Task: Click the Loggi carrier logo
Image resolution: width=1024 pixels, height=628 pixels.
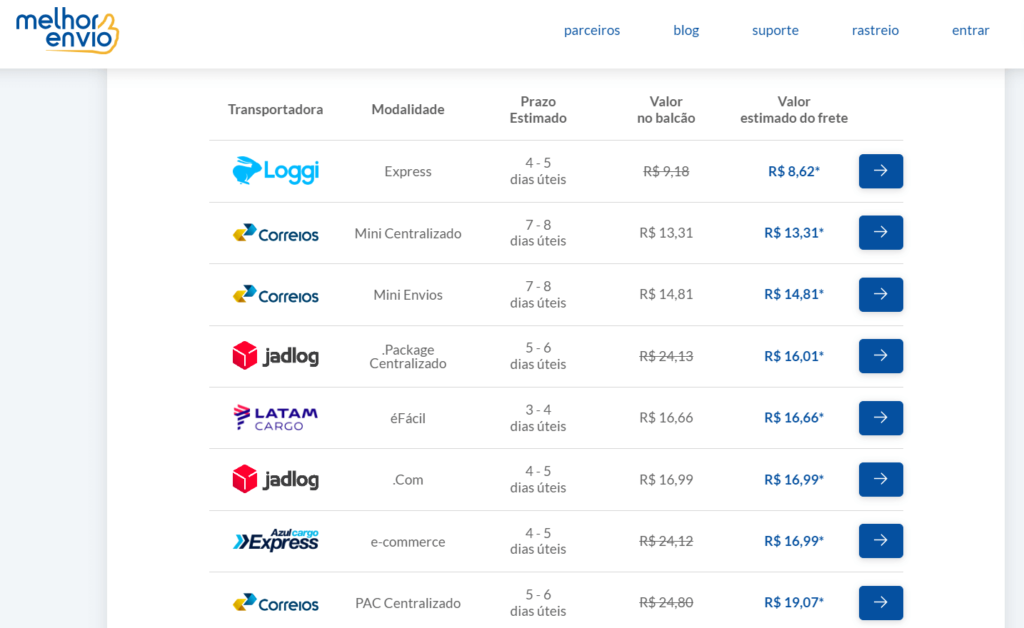Action: pos(275,171)
